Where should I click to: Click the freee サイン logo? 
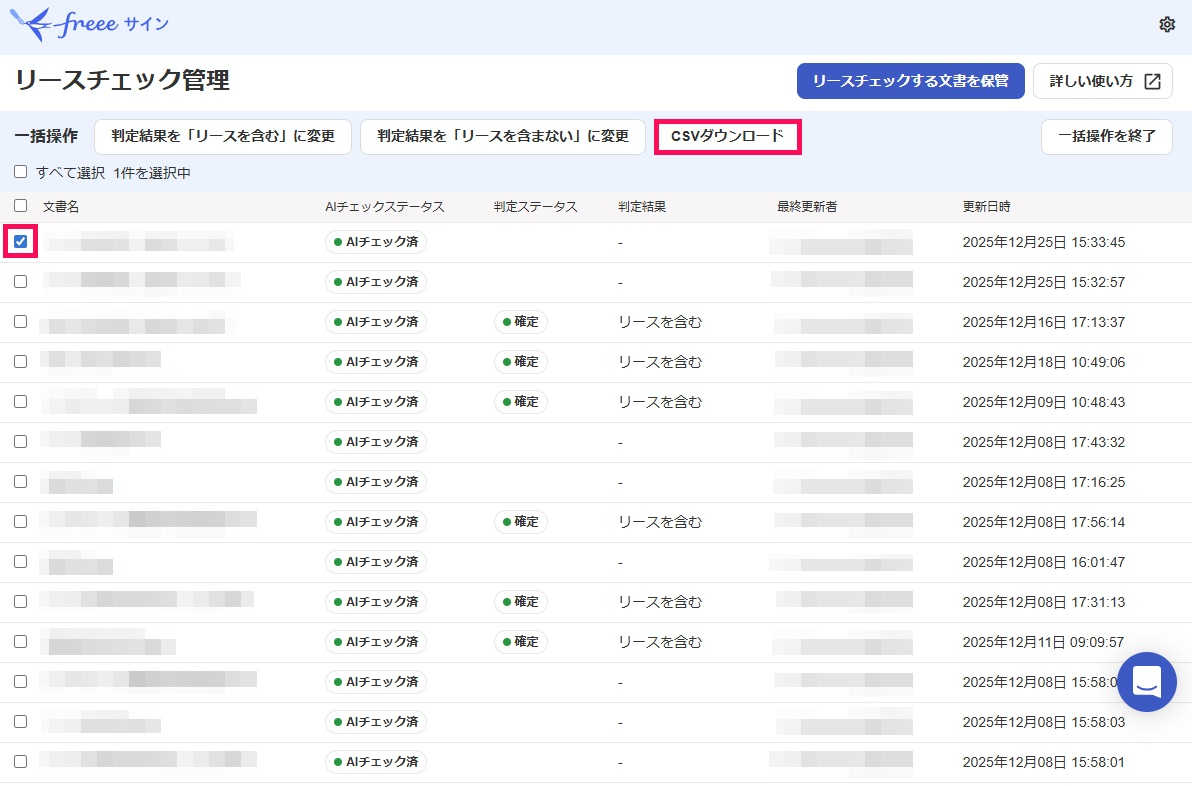pos(89,24)
